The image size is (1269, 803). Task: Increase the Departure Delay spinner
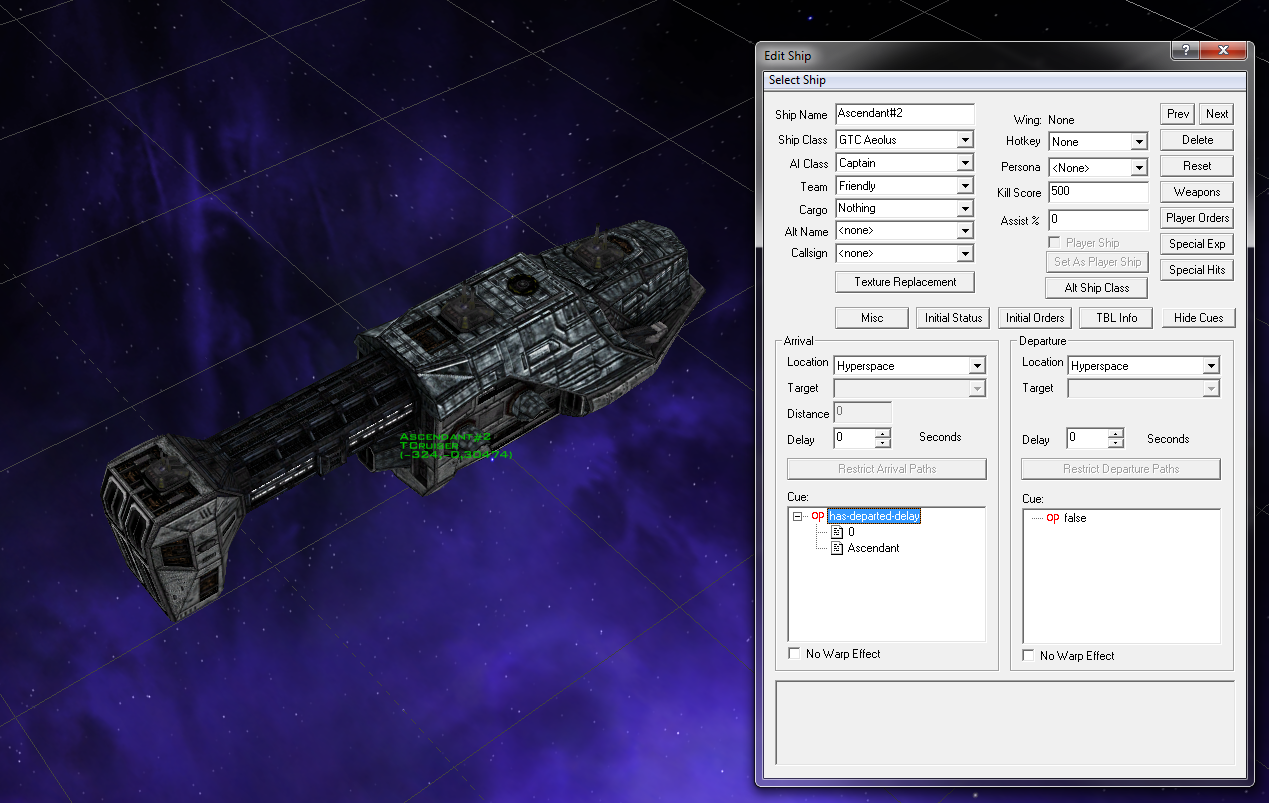pos(1116,433)
